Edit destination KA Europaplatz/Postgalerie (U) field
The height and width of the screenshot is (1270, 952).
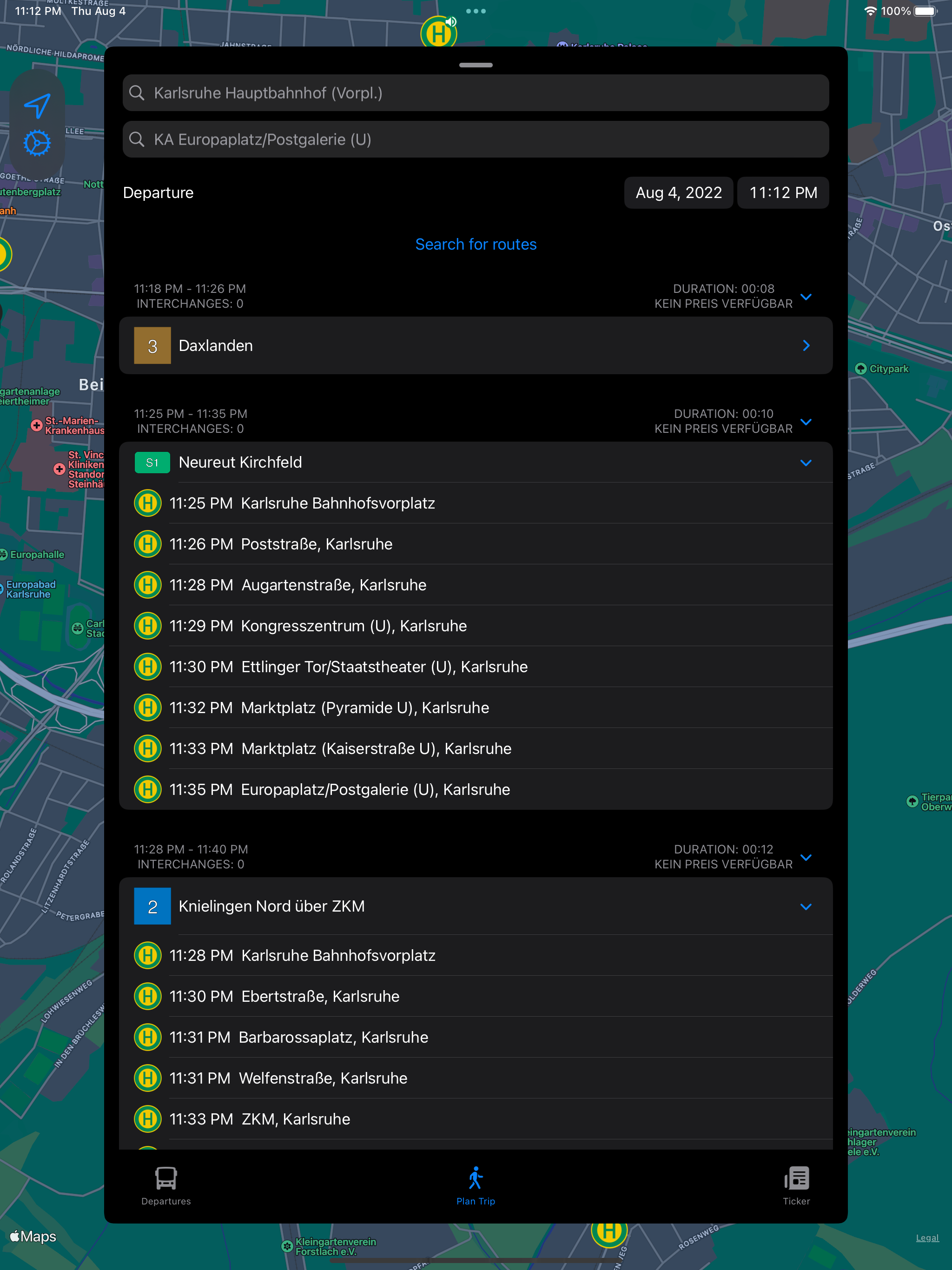coord(476,139)
